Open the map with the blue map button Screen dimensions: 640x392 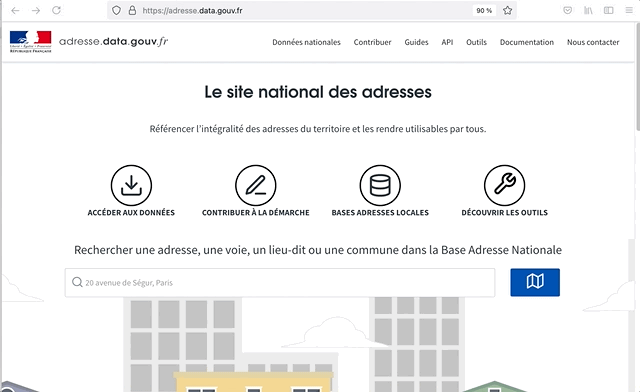535,282
